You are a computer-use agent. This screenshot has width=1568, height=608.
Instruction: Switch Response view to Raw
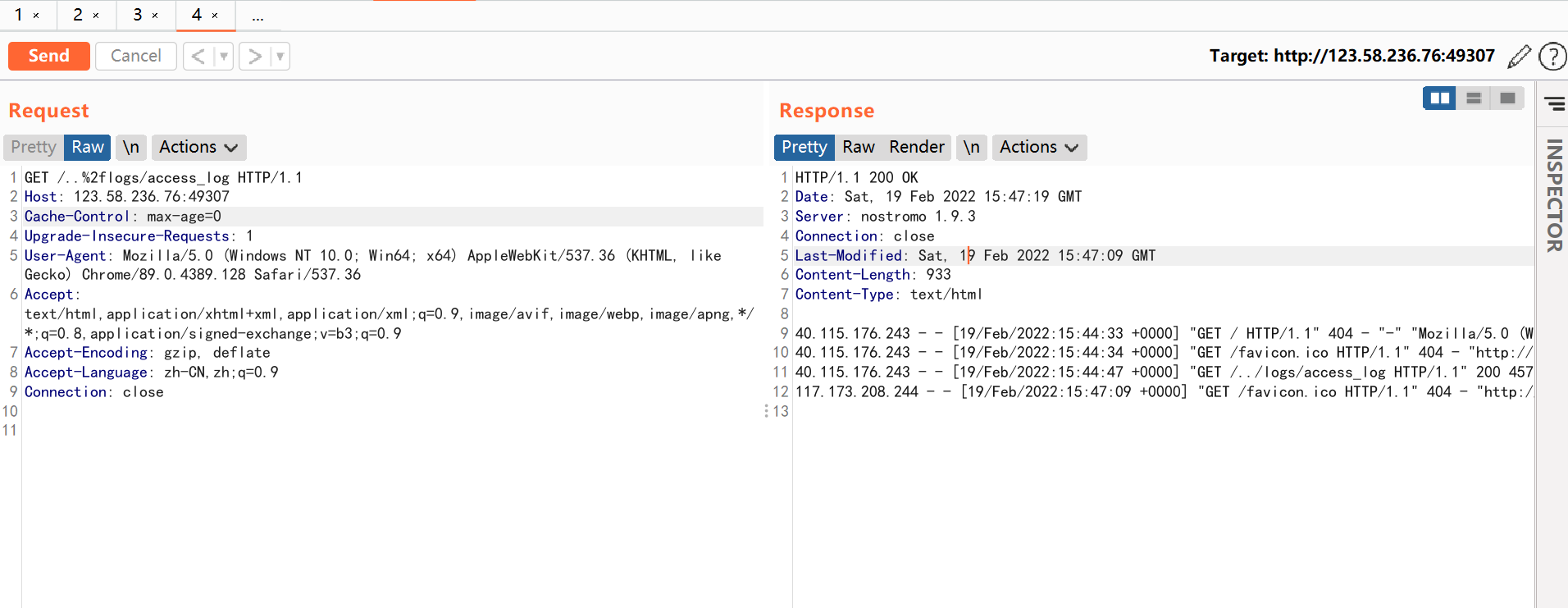[x=858, y=147]
